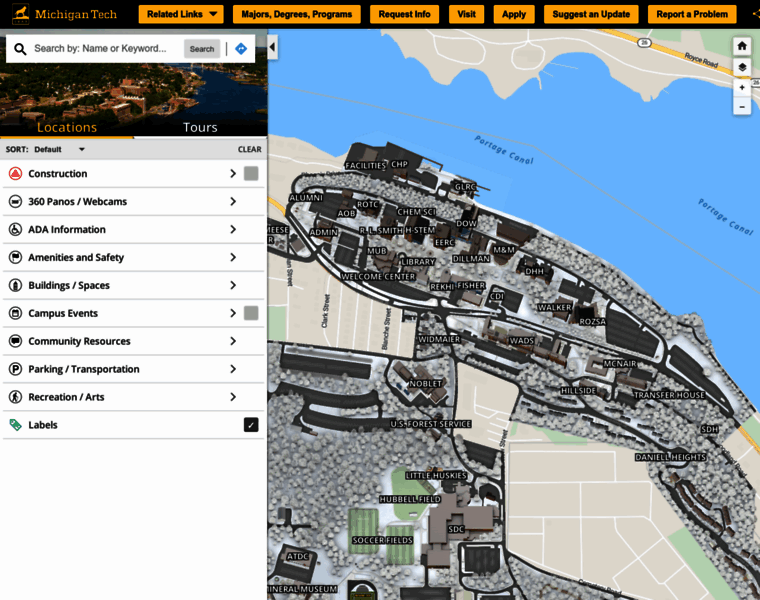
Task: Click the ADA Information wheelchair icon
Action: (x=16, y=229)
